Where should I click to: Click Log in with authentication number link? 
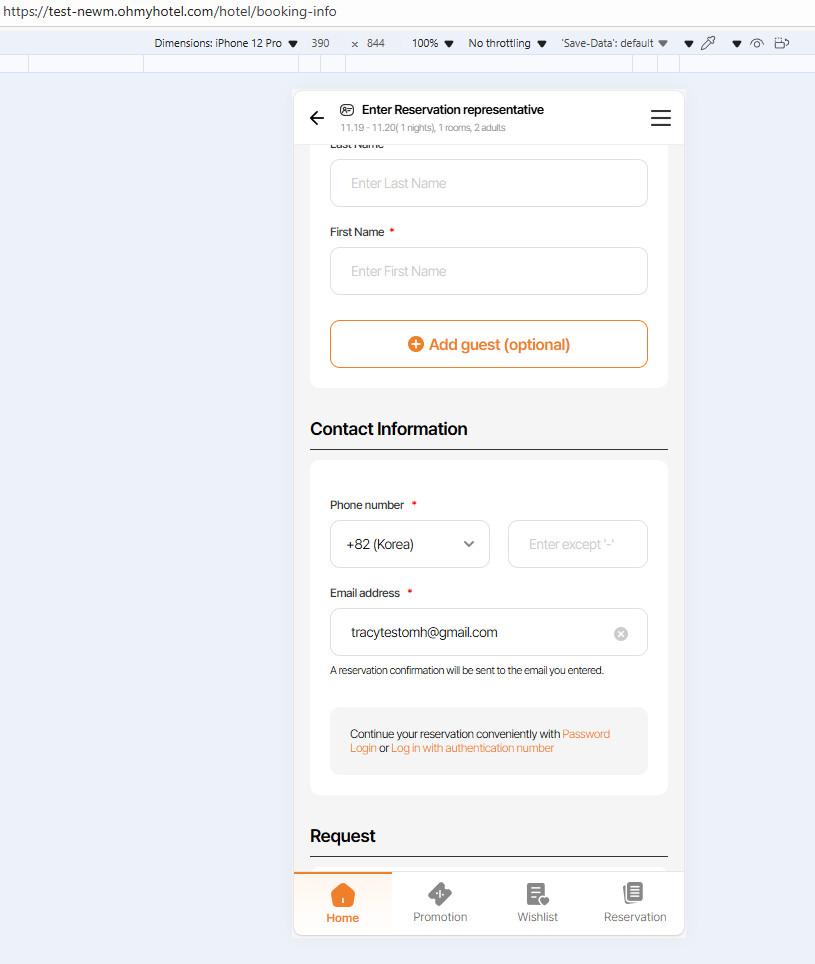click(x=472, y=748)
